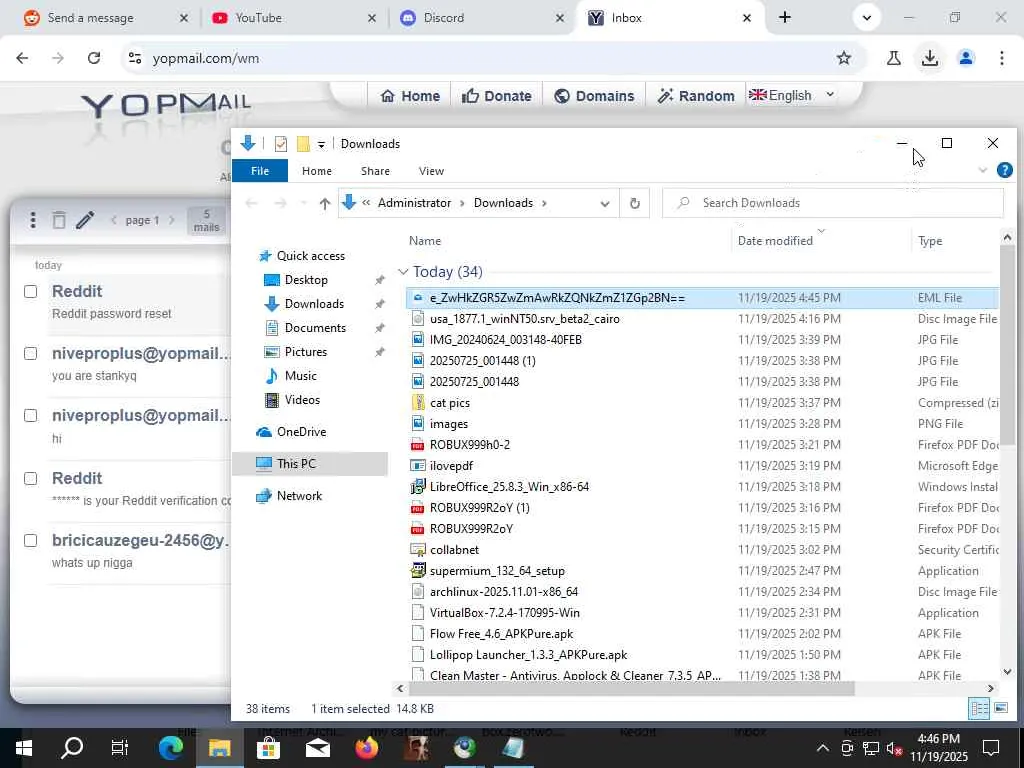Click breadcrumb chevron after Downloads
The height and width of the screenshot is (768, 1024).
point(544,203)
